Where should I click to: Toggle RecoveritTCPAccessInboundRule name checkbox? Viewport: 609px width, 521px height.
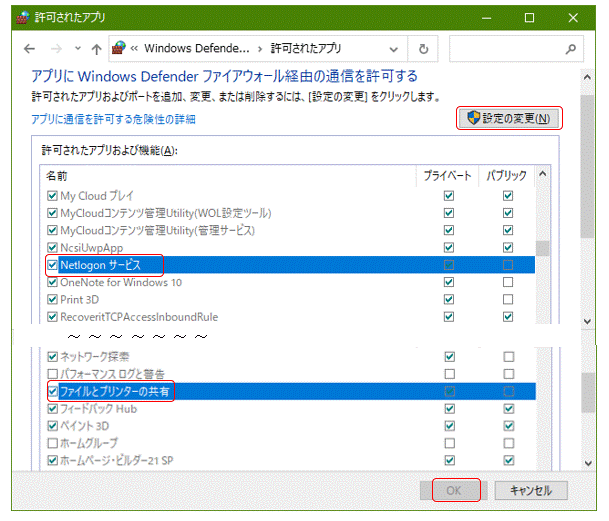(x=52, y=317)
